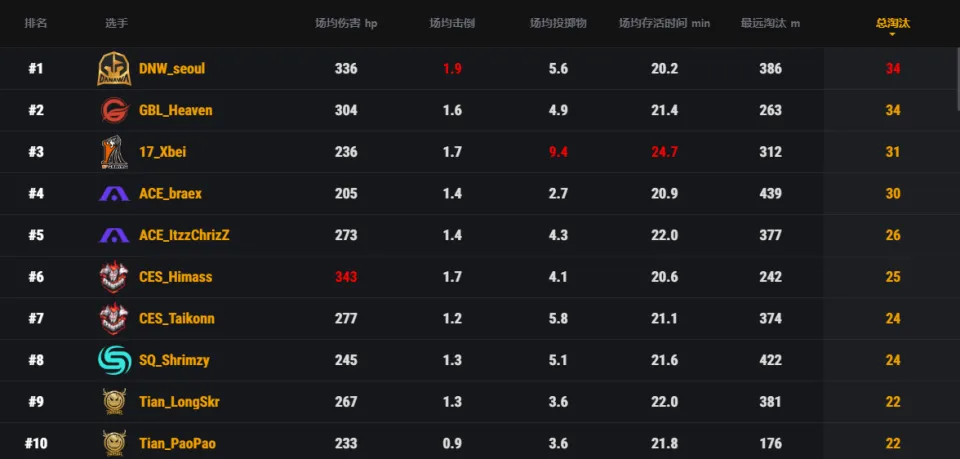Sort by the 场均击倒 column header
The image size is (960, 459).
452,23
